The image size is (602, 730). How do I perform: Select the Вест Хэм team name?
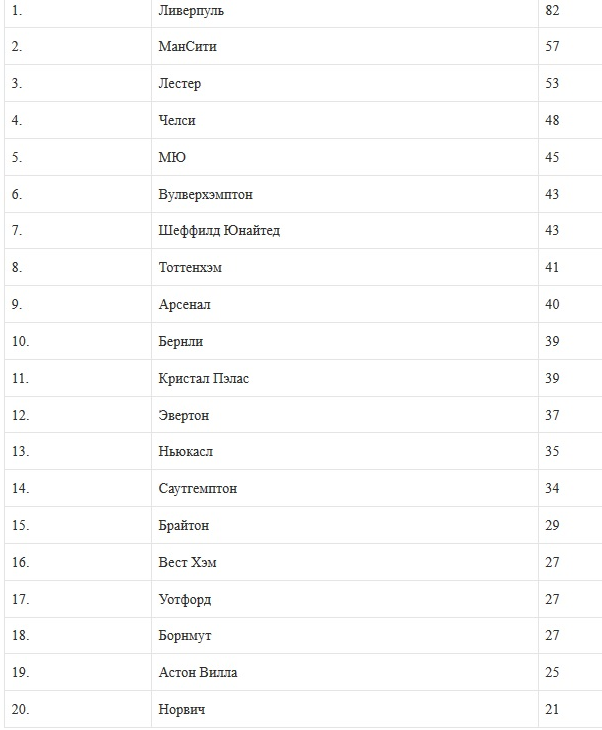[187, 563]
